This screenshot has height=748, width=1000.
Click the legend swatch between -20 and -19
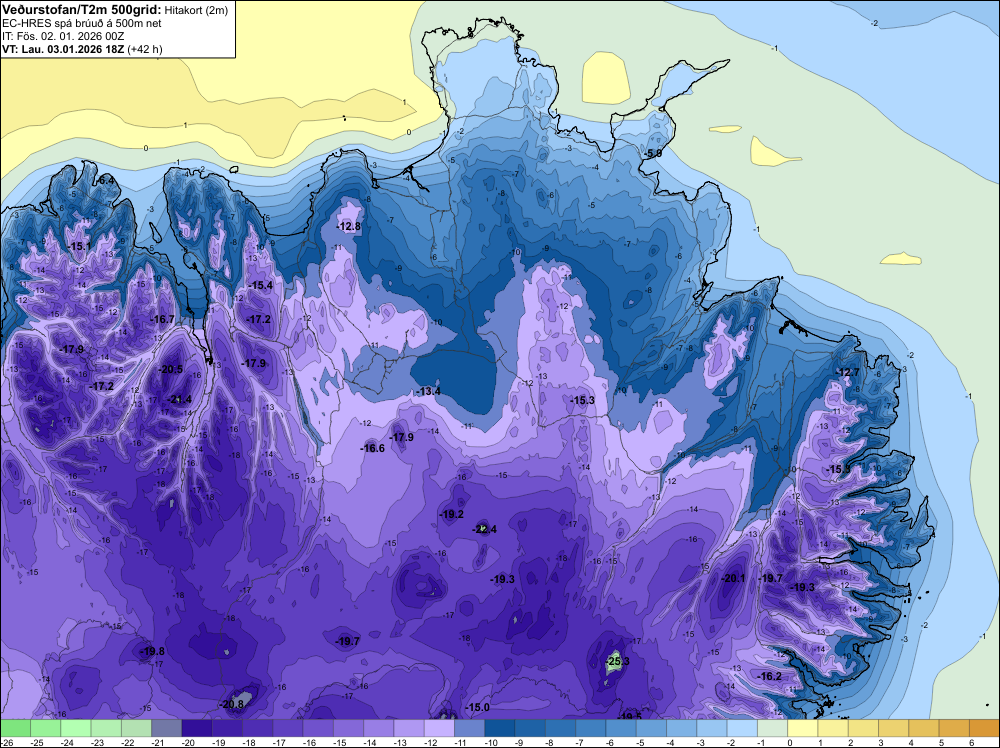pyautogui.click(x=197, y=728)
